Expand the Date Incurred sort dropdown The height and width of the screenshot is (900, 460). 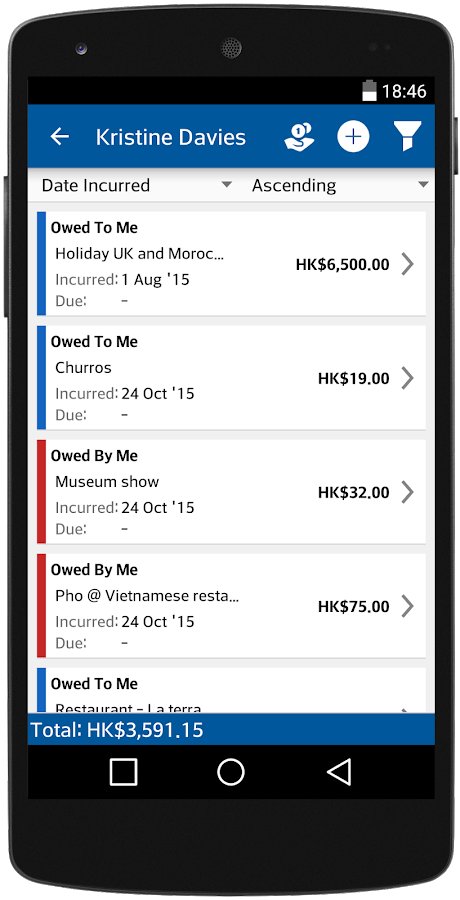coord(137,185)
